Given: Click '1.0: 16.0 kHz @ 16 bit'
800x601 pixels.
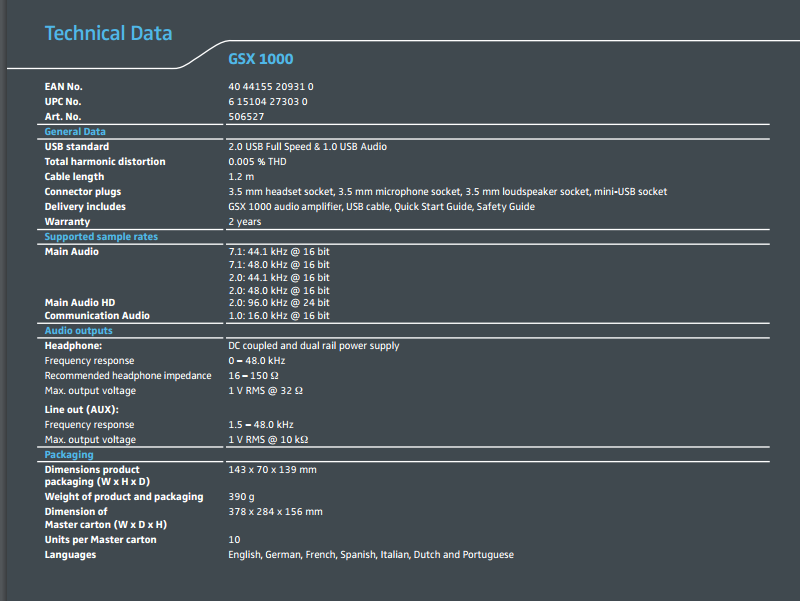Looking at the screenshot, I should [279, 316].
